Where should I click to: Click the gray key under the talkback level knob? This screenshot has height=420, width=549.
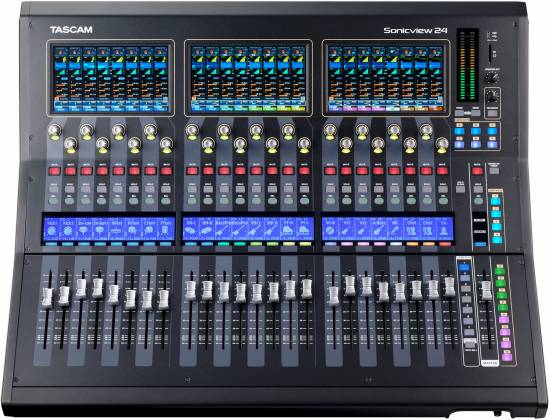[492, 113]
